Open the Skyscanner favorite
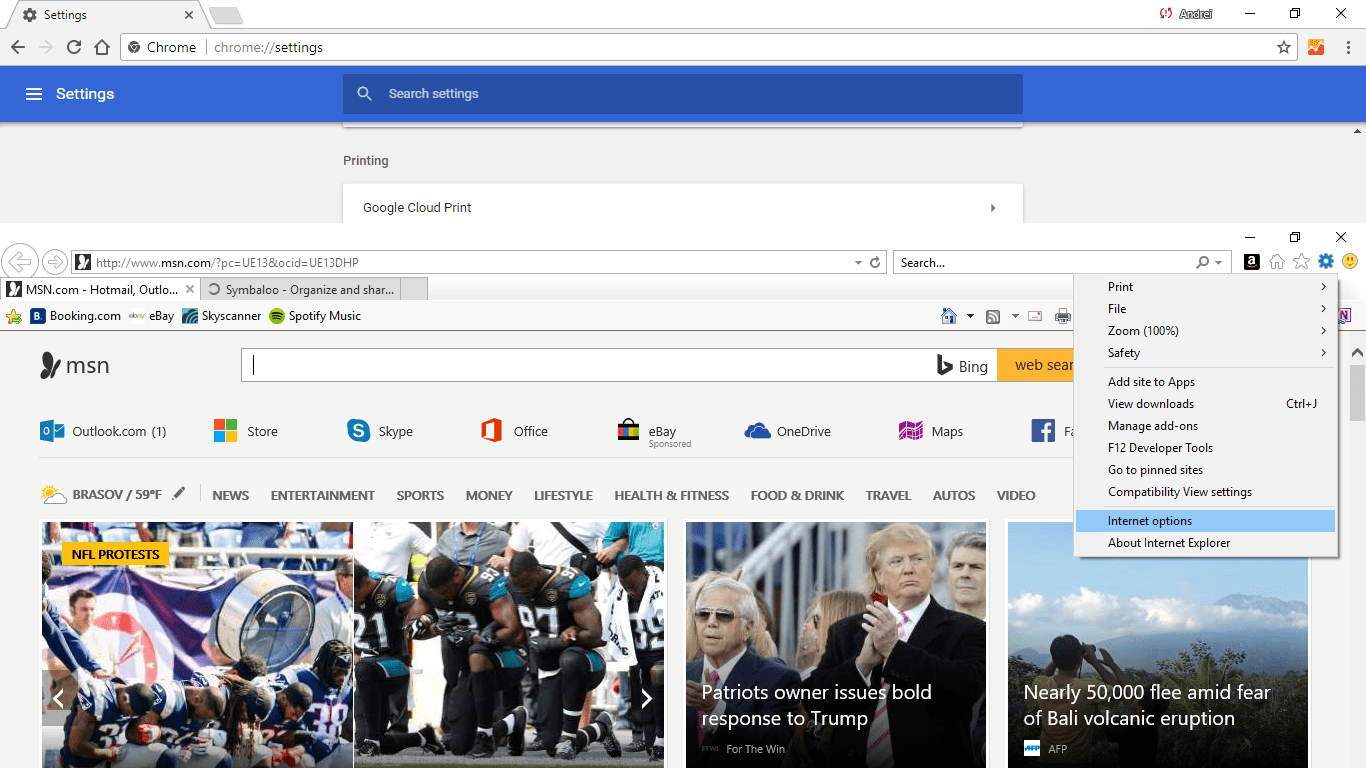1366x768 pixels. (222, 316)
